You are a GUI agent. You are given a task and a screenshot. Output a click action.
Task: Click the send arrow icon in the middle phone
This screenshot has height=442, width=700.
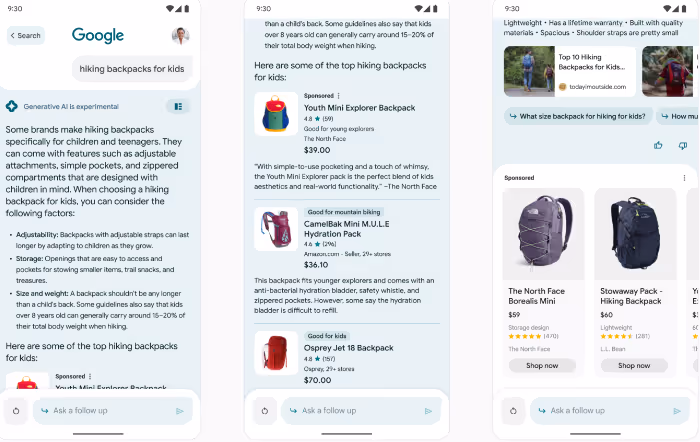pyautogui.click(x=428, y=411)
